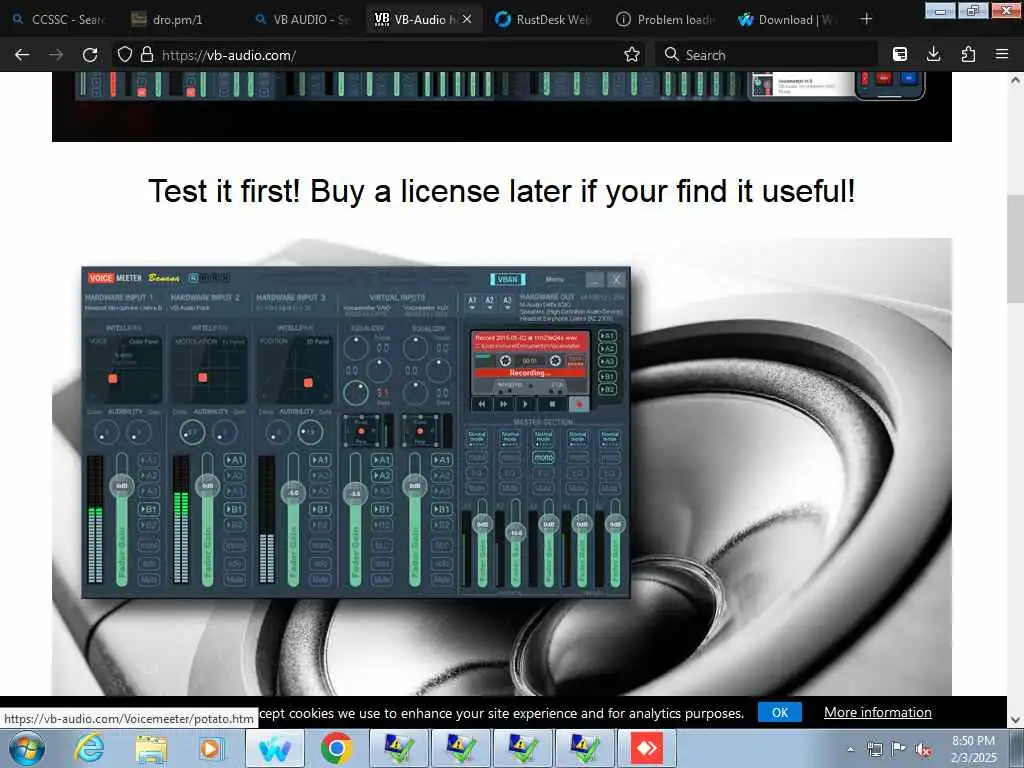Switch to the RustDesk Web tab
Image resolution: width=1024 pixels, height=768 pixels.
point(543,20)
